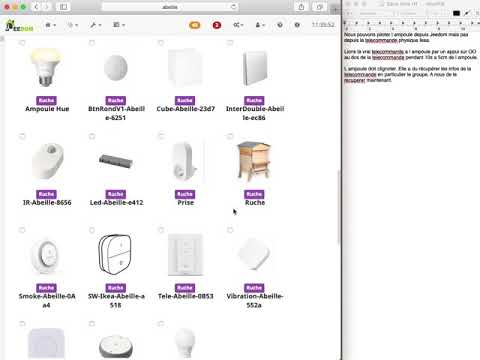Click the Safari address bar

(170, 7)
